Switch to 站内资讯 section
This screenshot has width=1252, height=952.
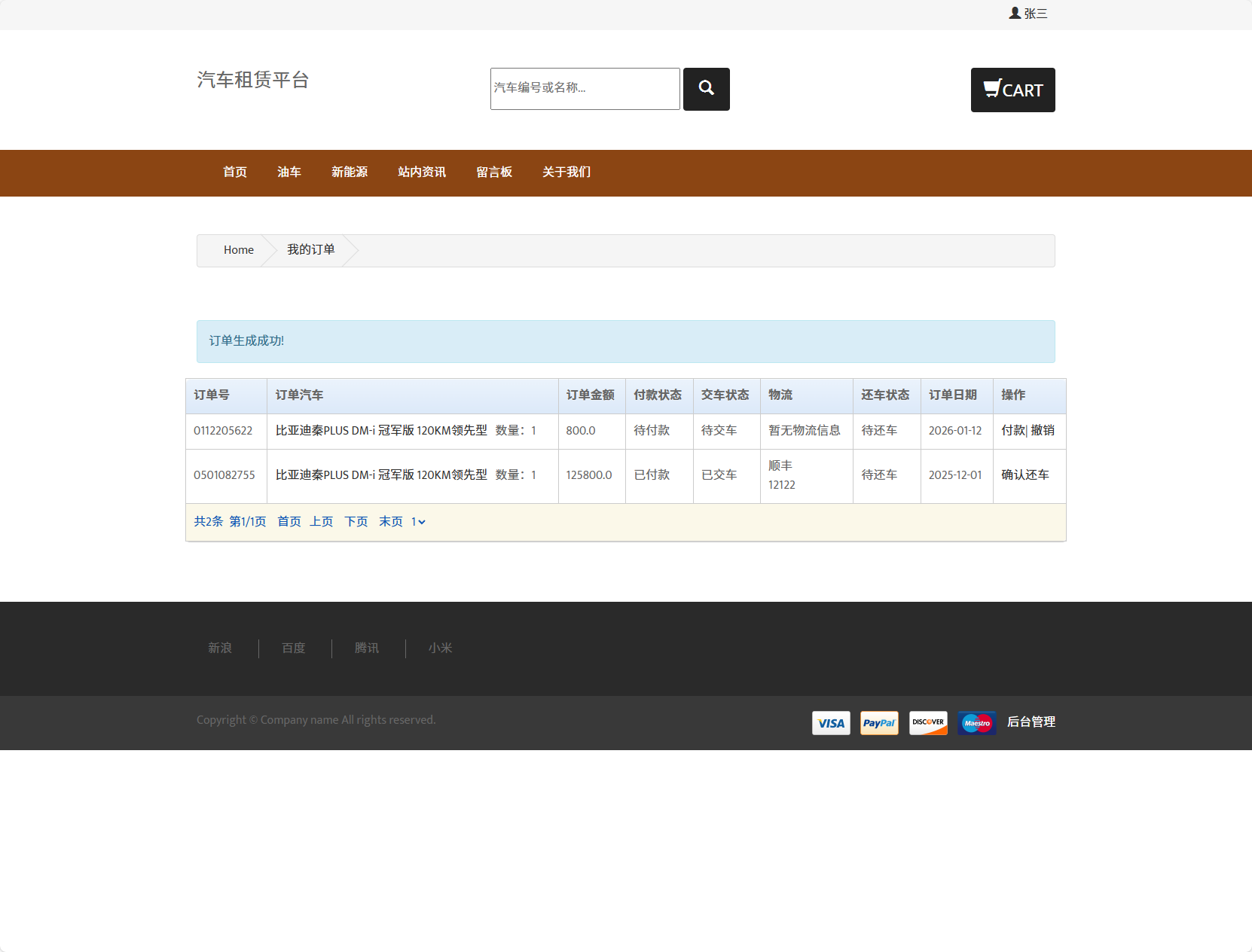coord(421,172)
